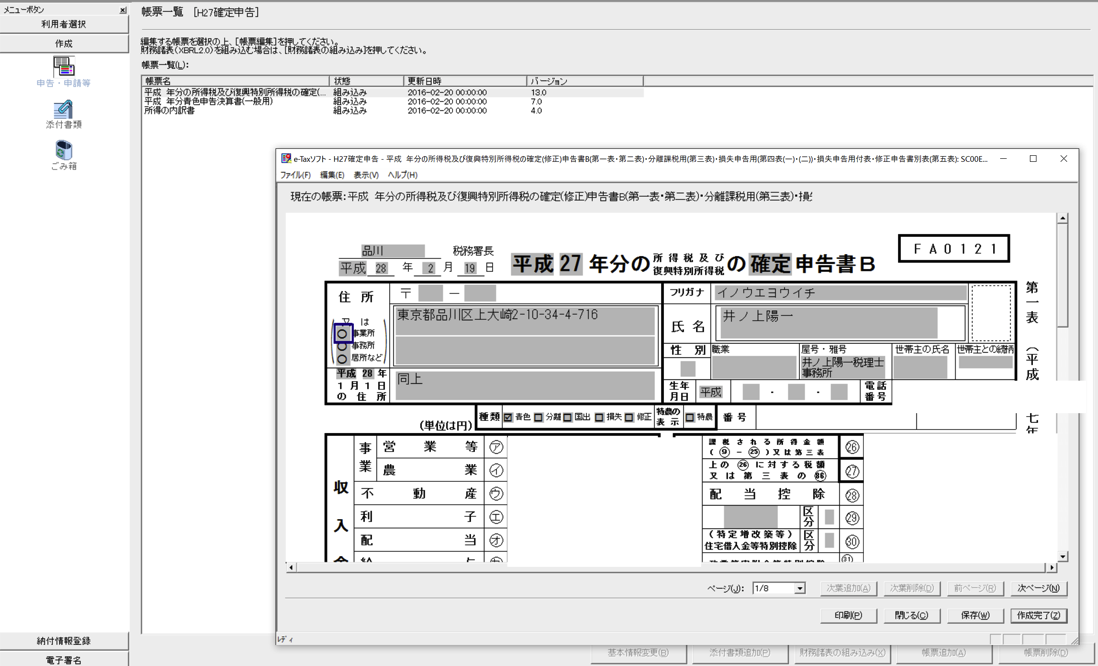Click the 利用者選択 menu button

point(64,24)
